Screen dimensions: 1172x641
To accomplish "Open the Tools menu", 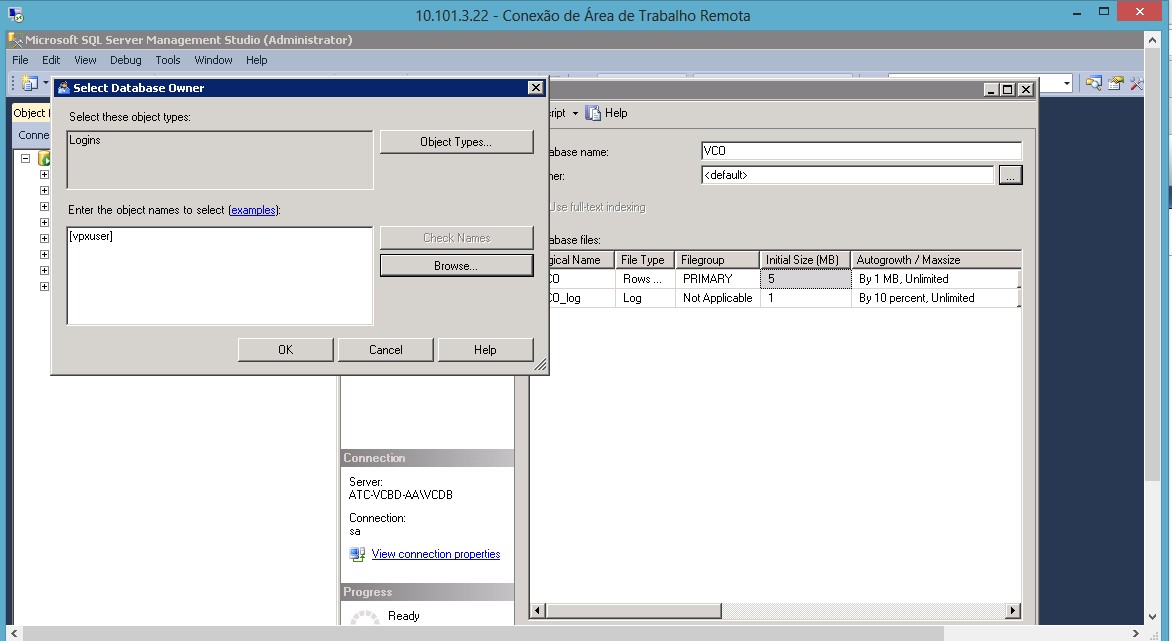I will pos(168,60).
